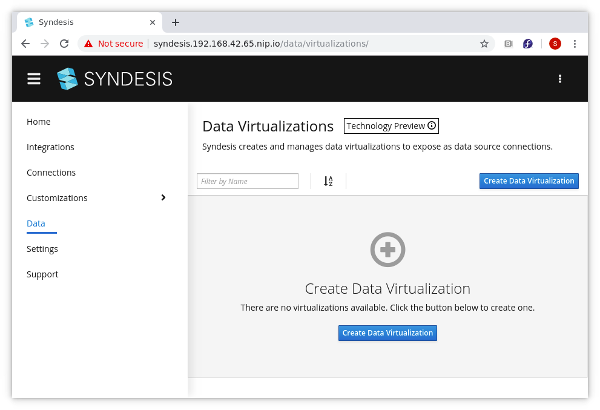Viewport: 600px width, 410px height.
Task: Open the kebab menu in Syndesis header
Action: coord(560,79)
